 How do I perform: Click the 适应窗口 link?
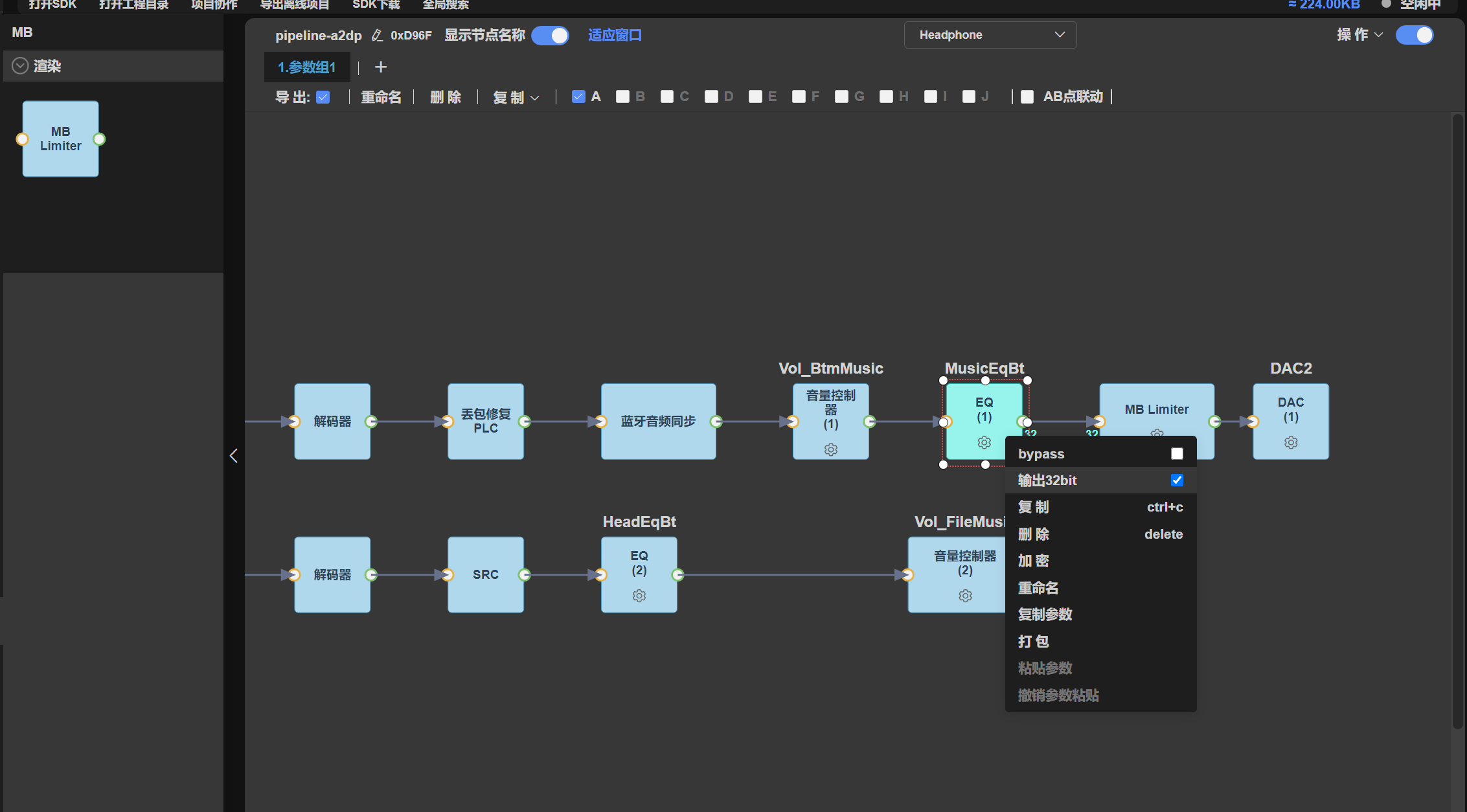point(615,35)
